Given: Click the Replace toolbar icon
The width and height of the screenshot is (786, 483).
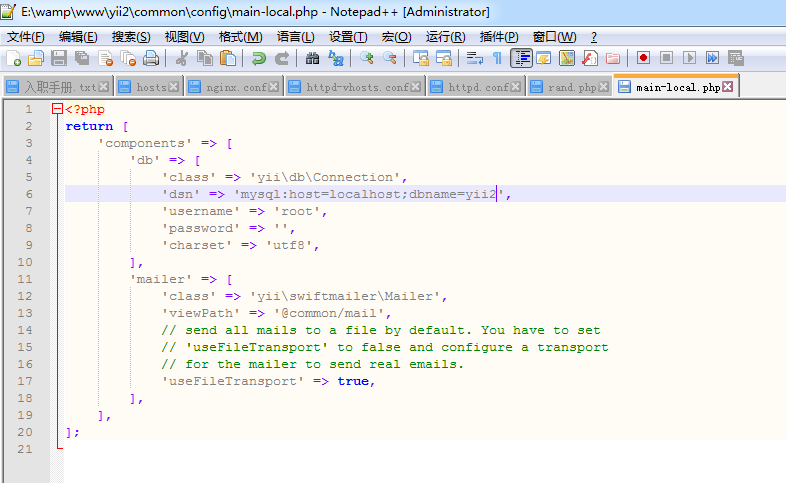Looking at the screenshot, I should tap(336, 58).
